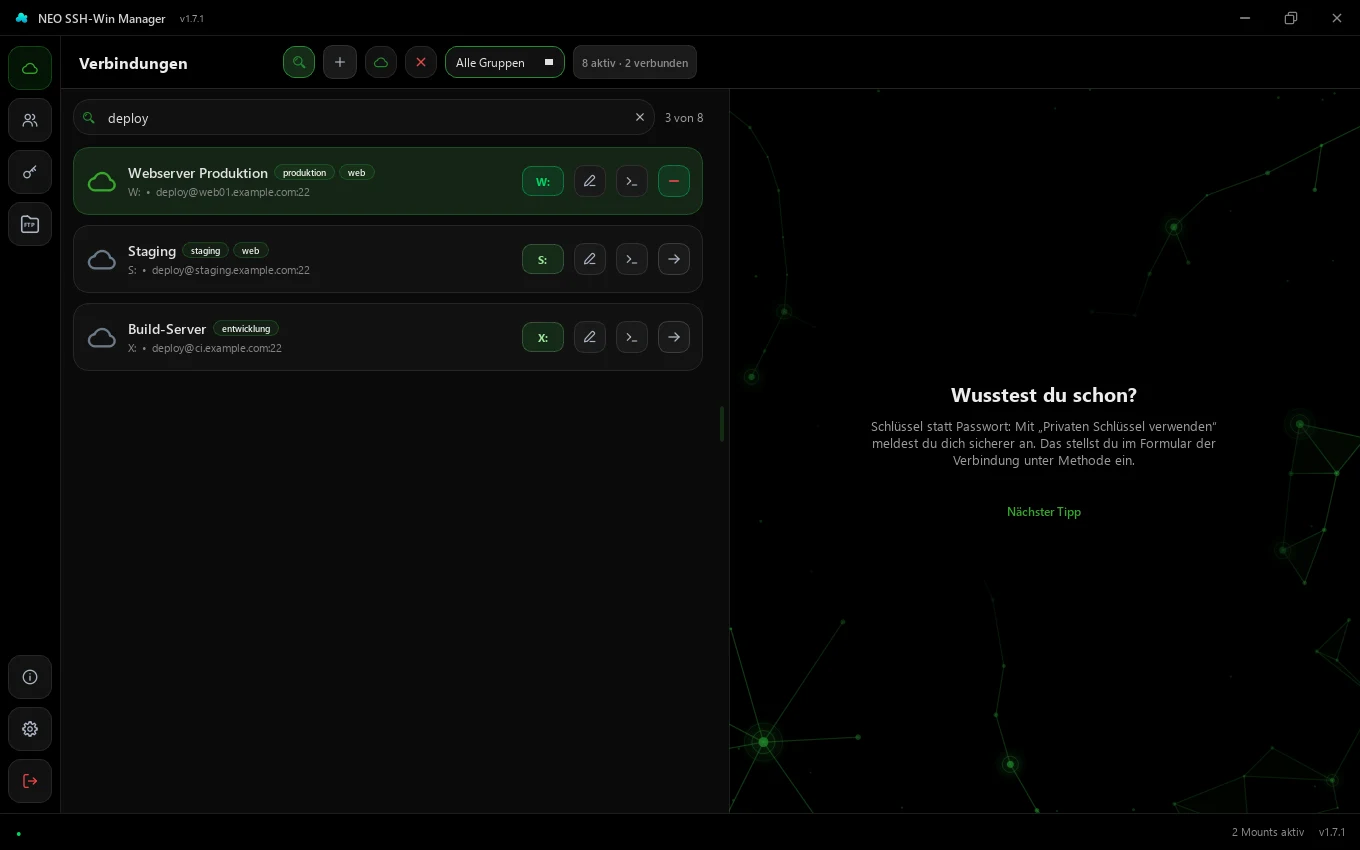Image resolution: width=1360 pixels, height=850 pixels.
Task: Open a terminal for Webserver Produktion
Action: click(632, 181)
